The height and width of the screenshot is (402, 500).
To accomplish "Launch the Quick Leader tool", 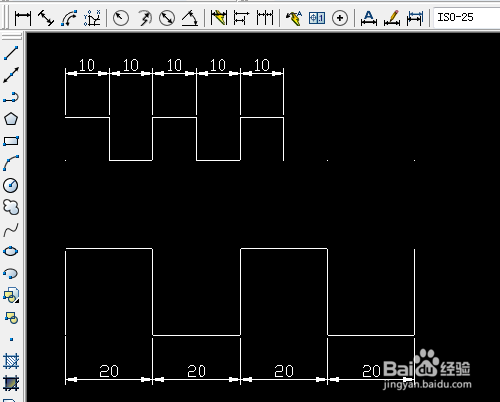I will [x=294, y=18].
